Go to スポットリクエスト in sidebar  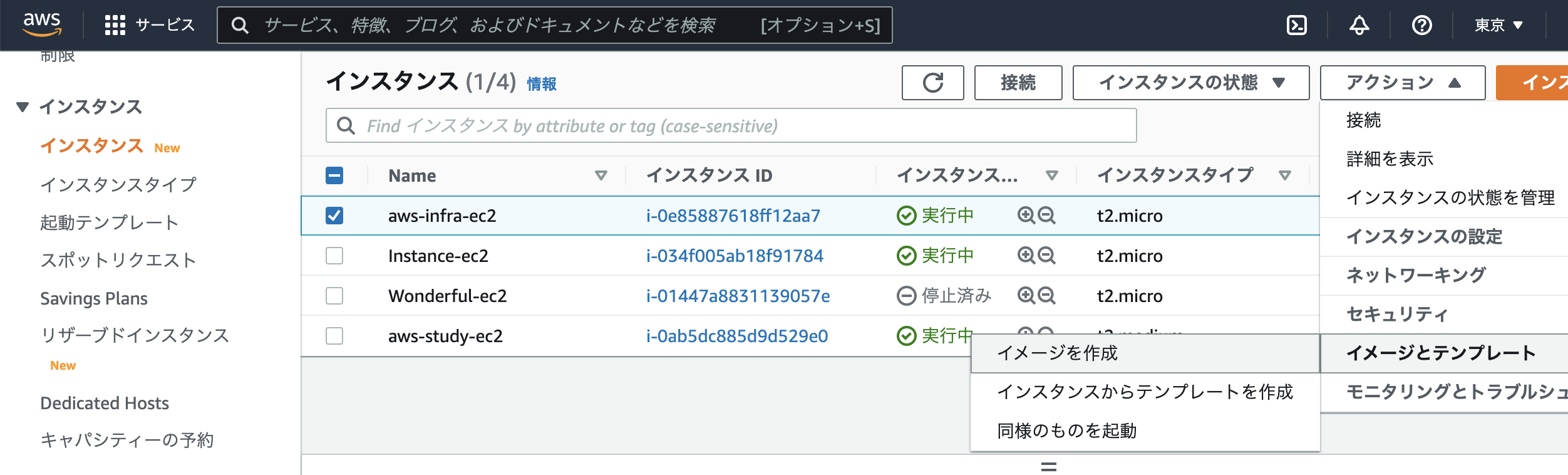(x=118, y=260)
